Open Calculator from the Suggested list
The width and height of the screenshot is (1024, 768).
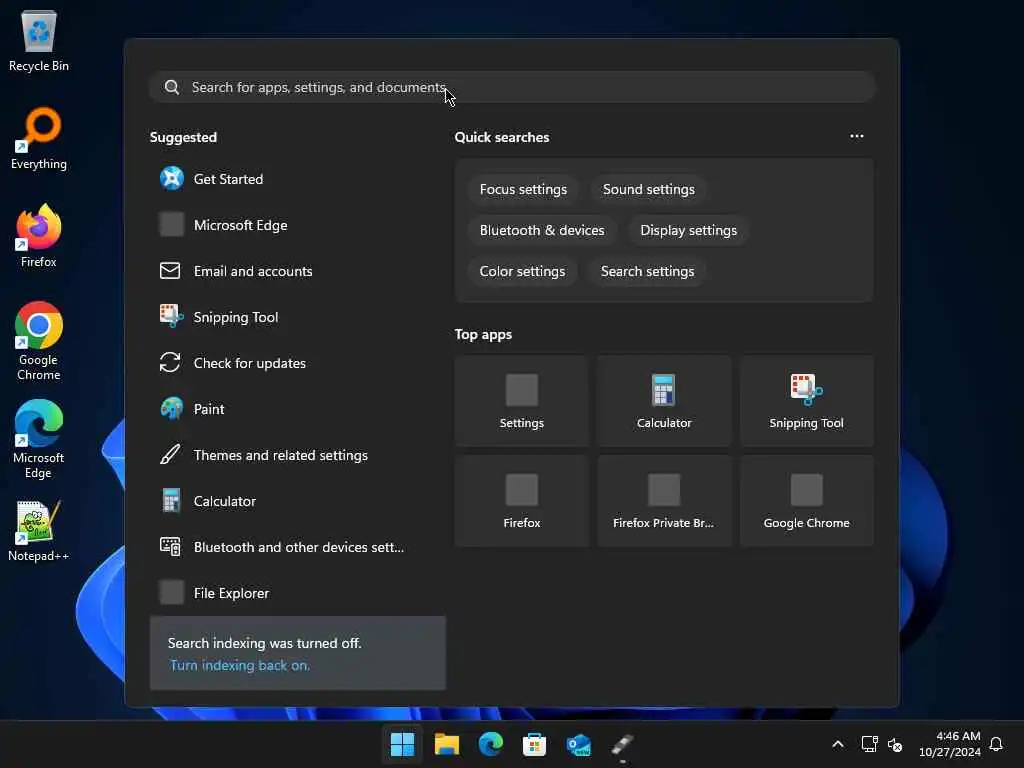[x=297, y=501]
